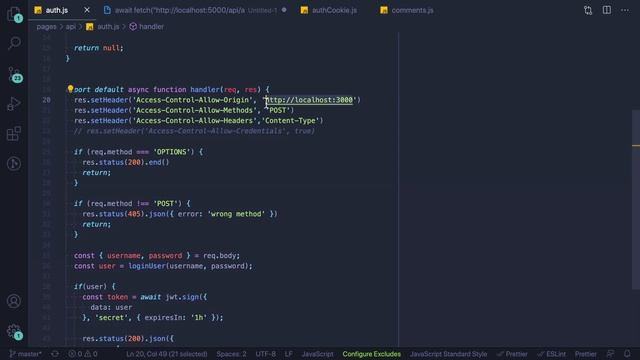
Task: Open the circular icon view below Extensions
Action: [14, 164]
